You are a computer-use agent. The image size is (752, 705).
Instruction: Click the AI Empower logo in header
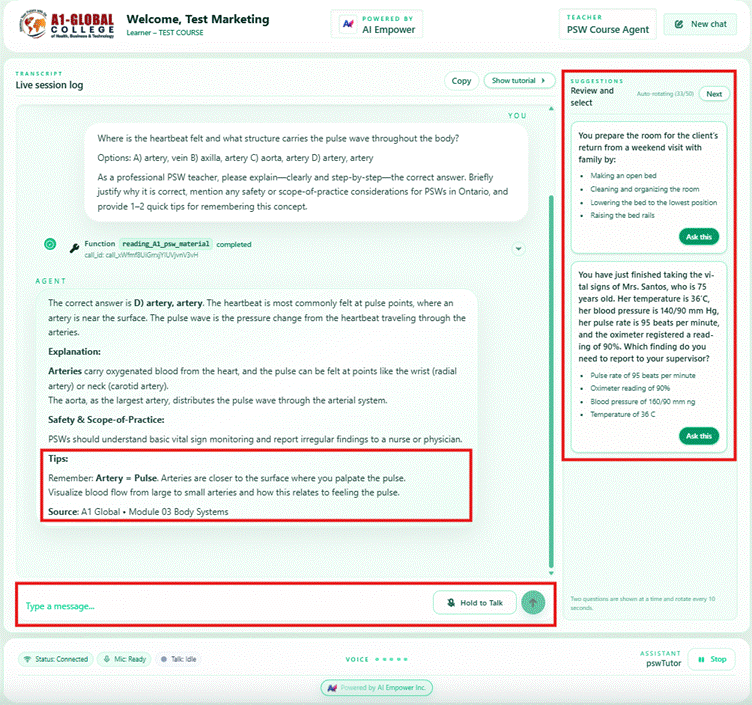347,25
